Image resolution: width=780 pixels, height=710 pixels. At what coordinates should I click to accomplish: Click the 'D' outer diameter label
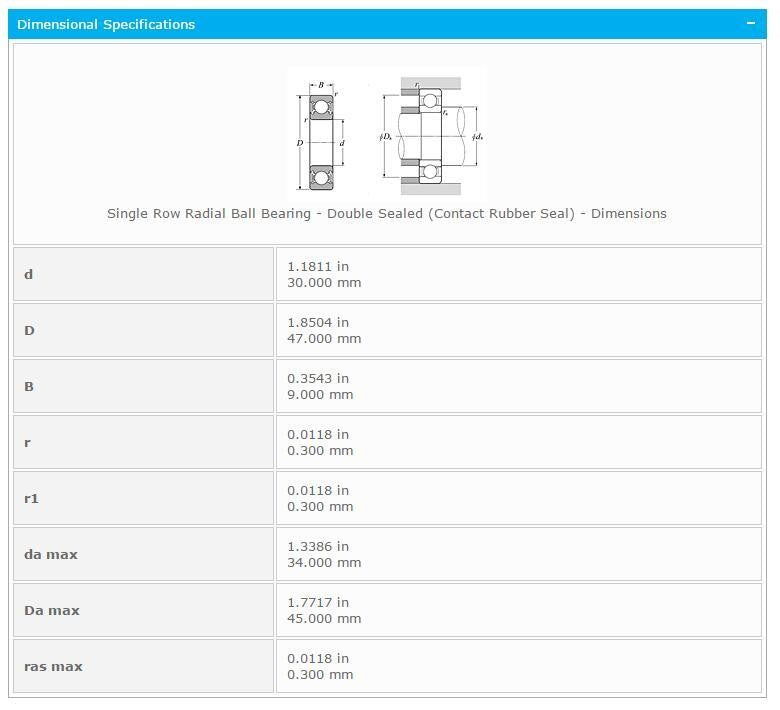pyautogui.click(x=29, y=330)
